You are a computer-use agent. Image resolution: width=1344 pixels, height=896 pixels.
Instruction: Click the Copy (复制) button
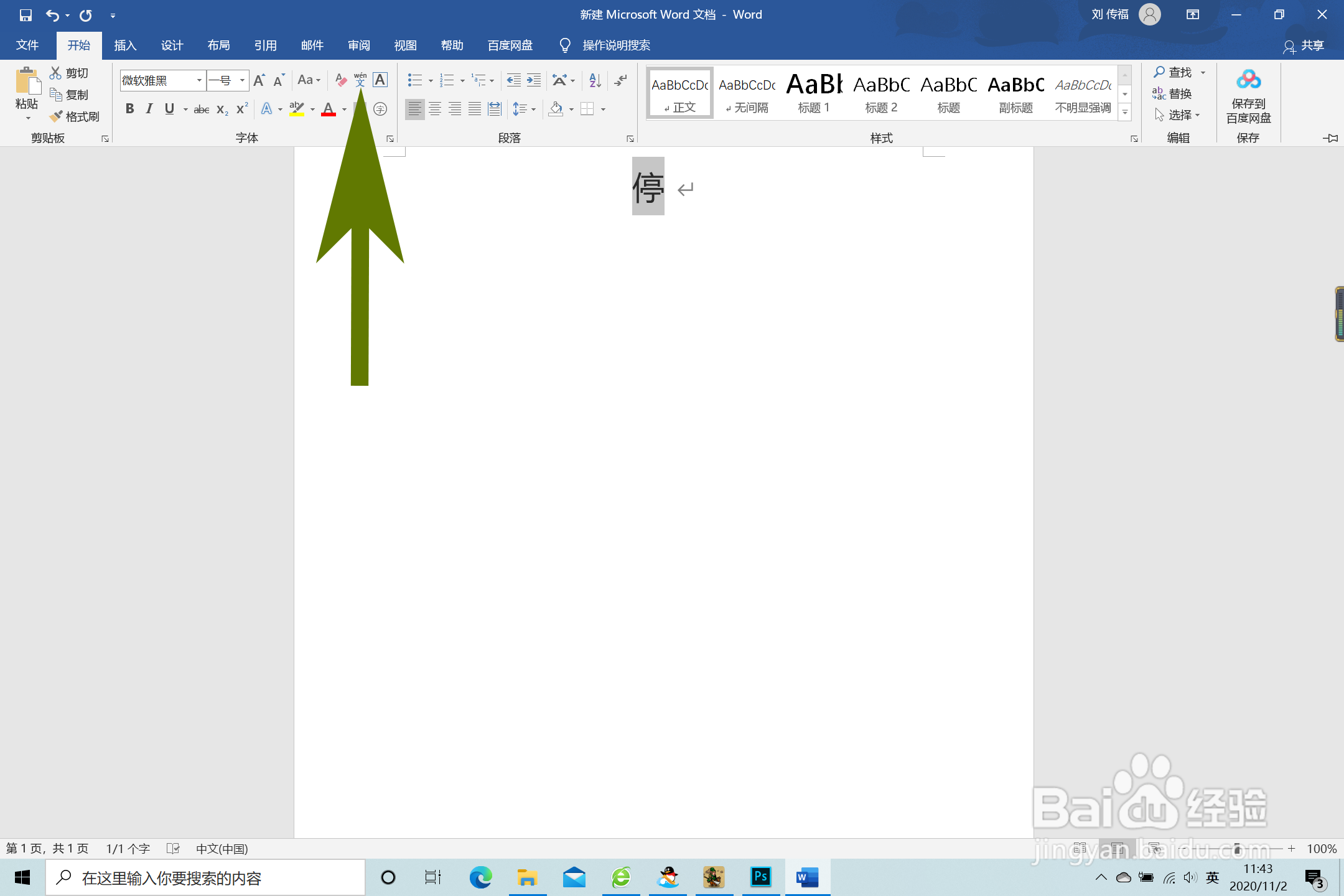pos(69,95)
